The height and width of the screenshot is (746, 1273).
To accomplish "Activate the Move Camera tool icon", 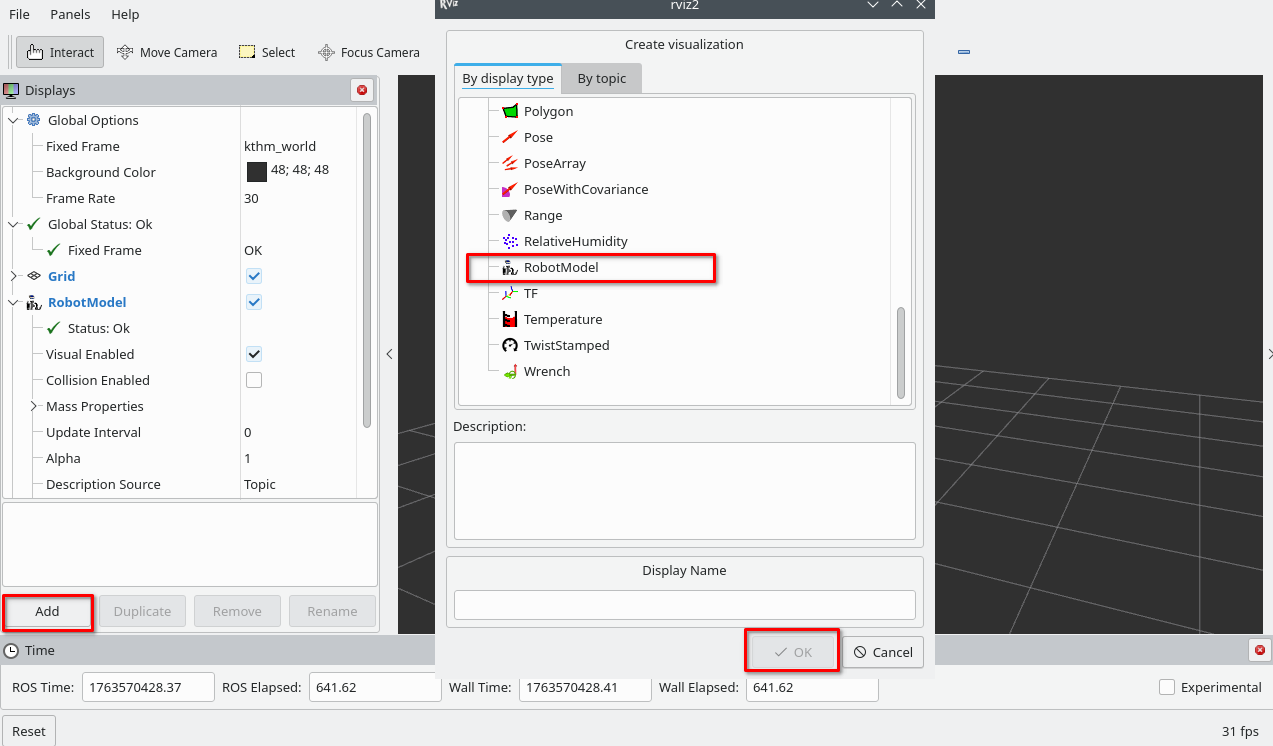I will click(125, 52).
